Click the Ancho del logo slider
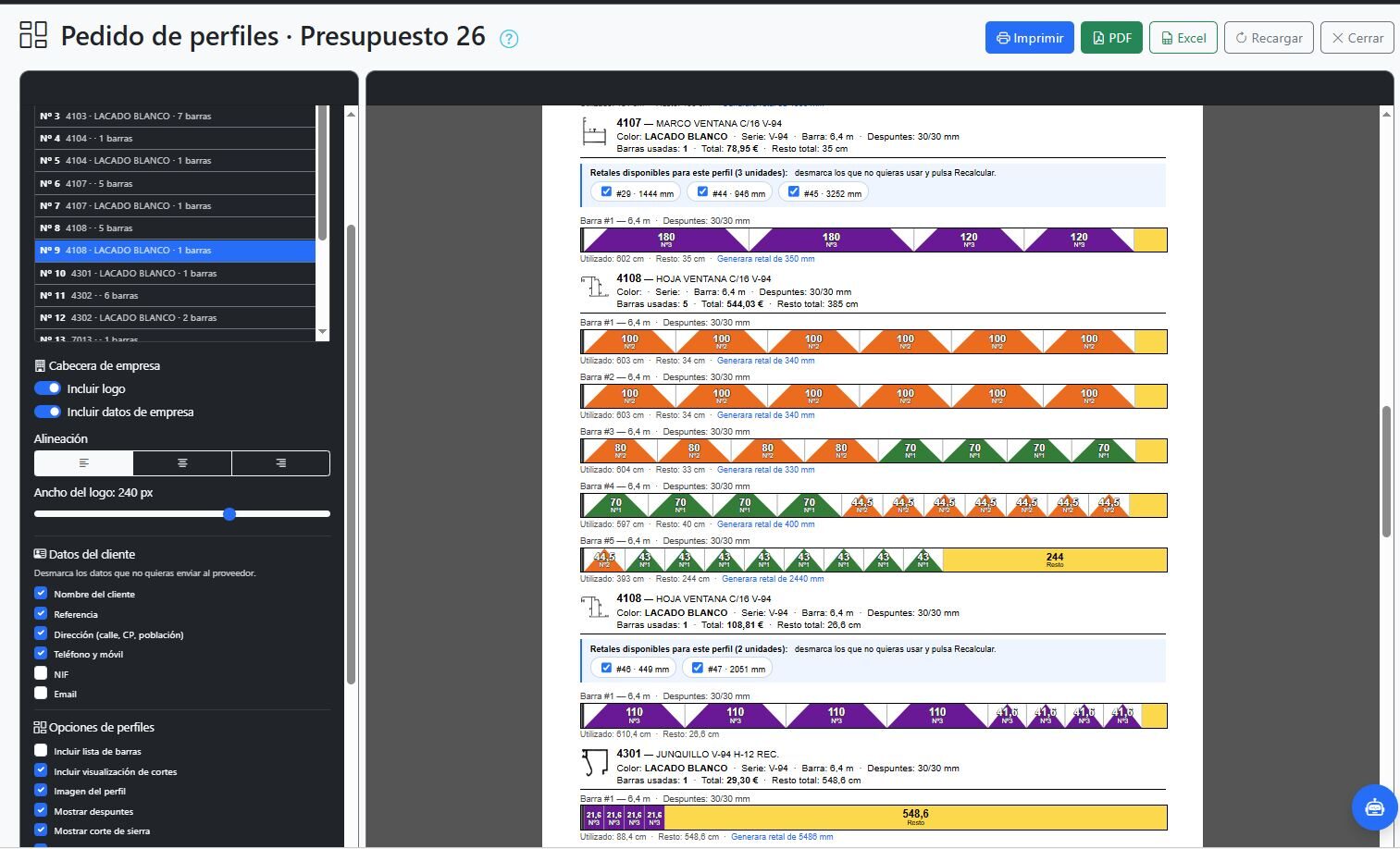 [x=182, y=514]
